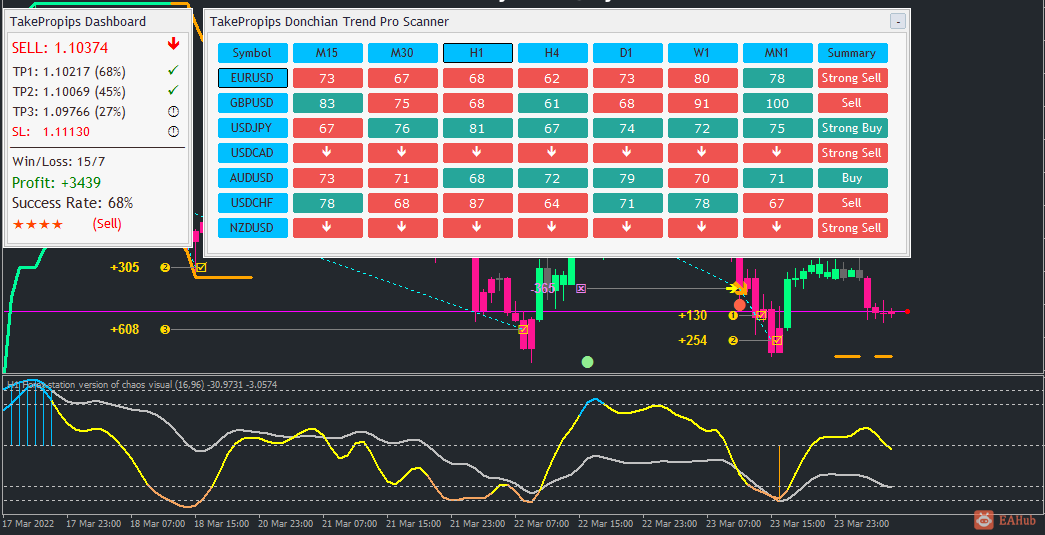This screenshot has width=1045, height=535.
Task: Click USDCAD D1 down-arrow cell
Action: [628, 153]
